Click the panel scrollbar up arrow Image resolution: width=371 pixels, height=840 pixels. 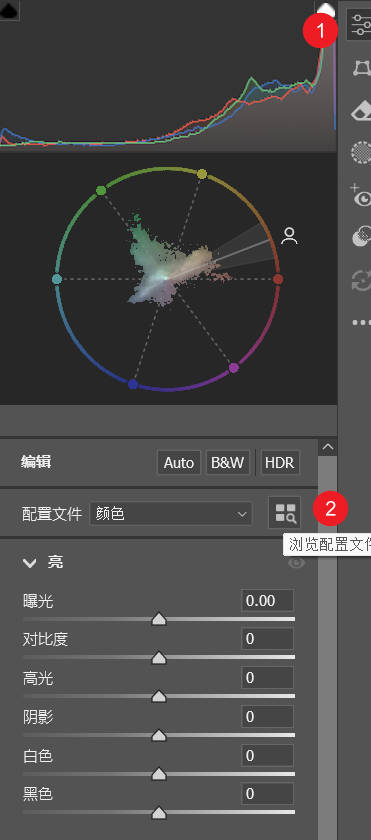coord(328,447)
